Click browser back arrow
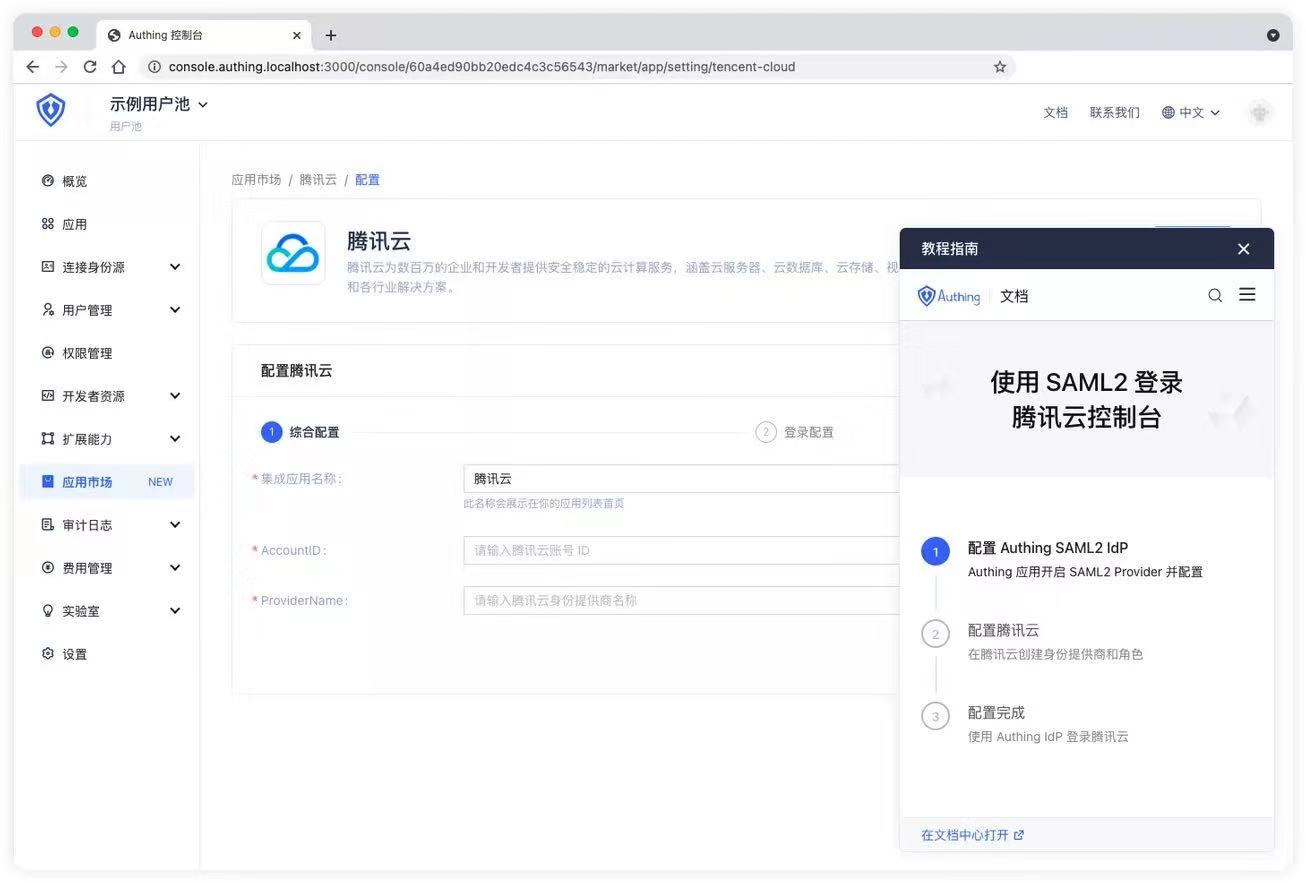The width and height of the screenshot is (1306, 883). point(33,67)
